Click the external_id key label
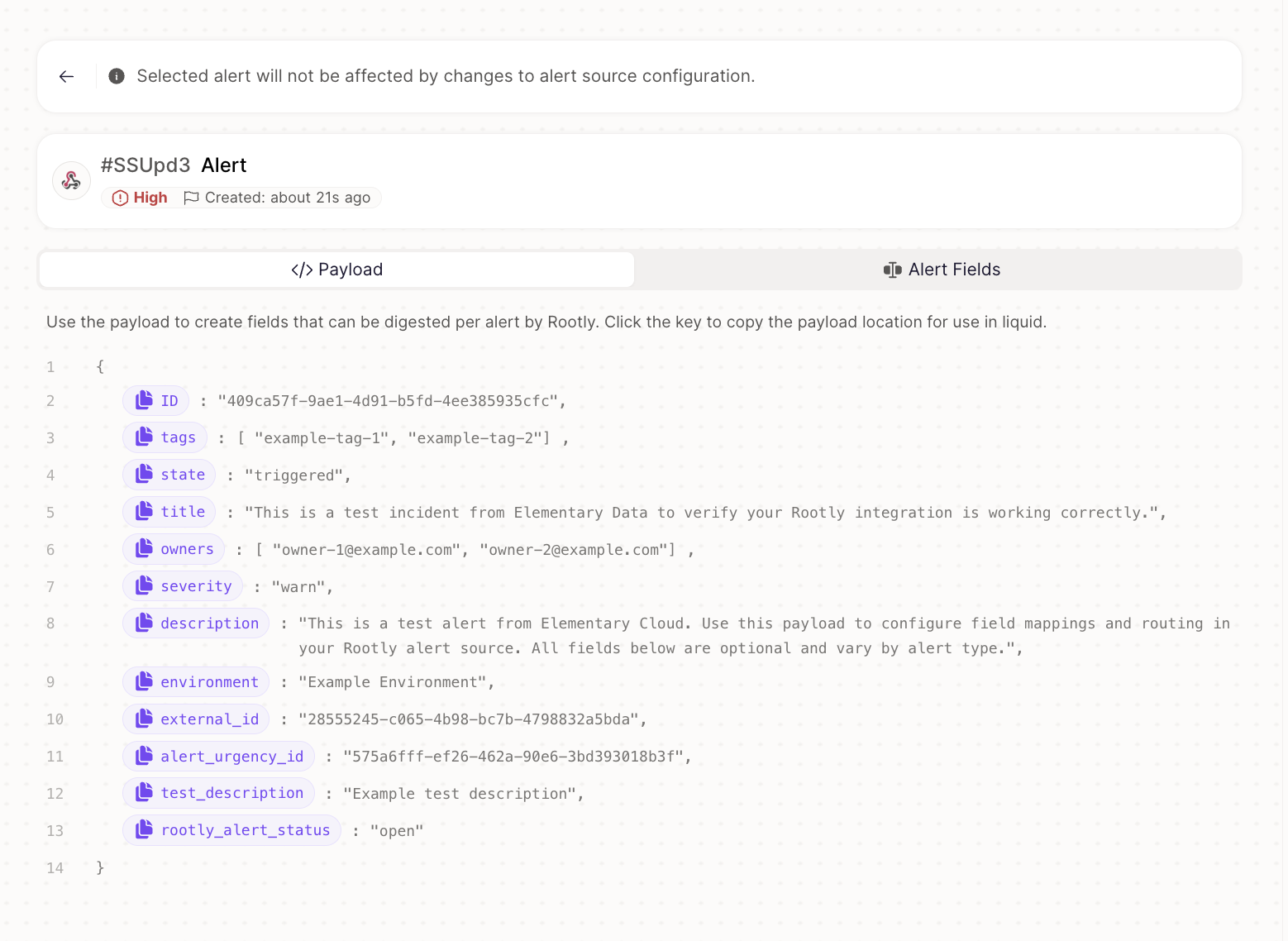This screenshot has width=1288, height=941. click(210, 719)
